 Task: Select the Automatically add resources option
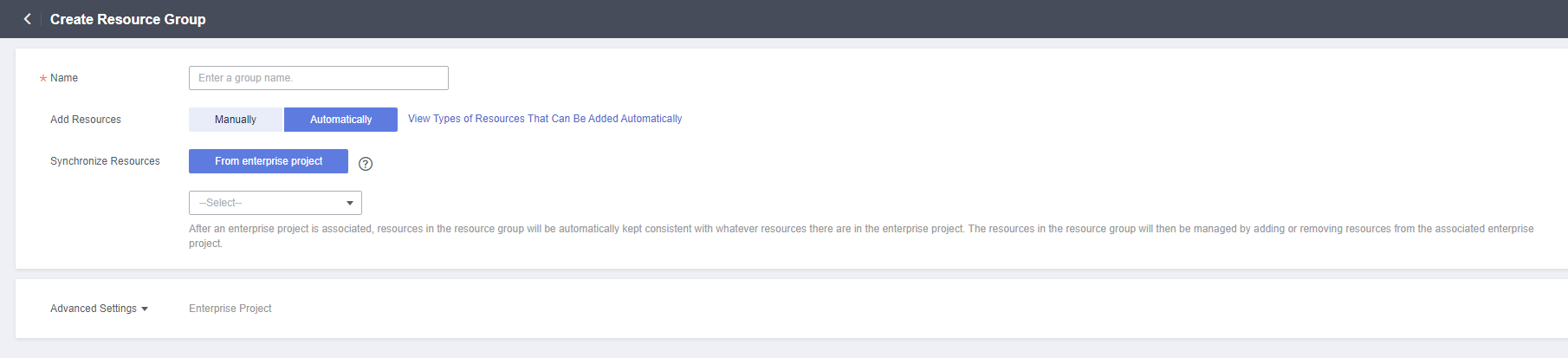340,120
